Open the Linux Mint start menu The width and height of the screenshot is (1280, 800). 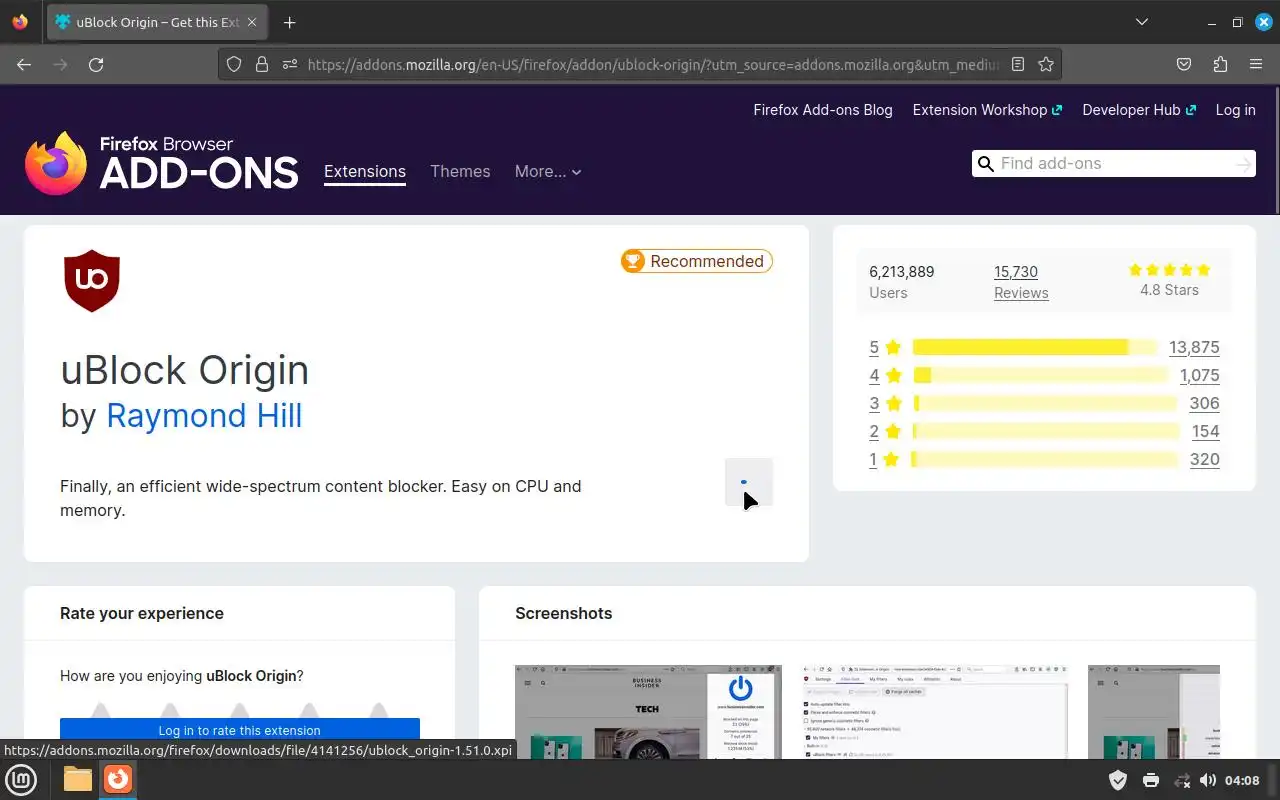[x=21, y=779]
